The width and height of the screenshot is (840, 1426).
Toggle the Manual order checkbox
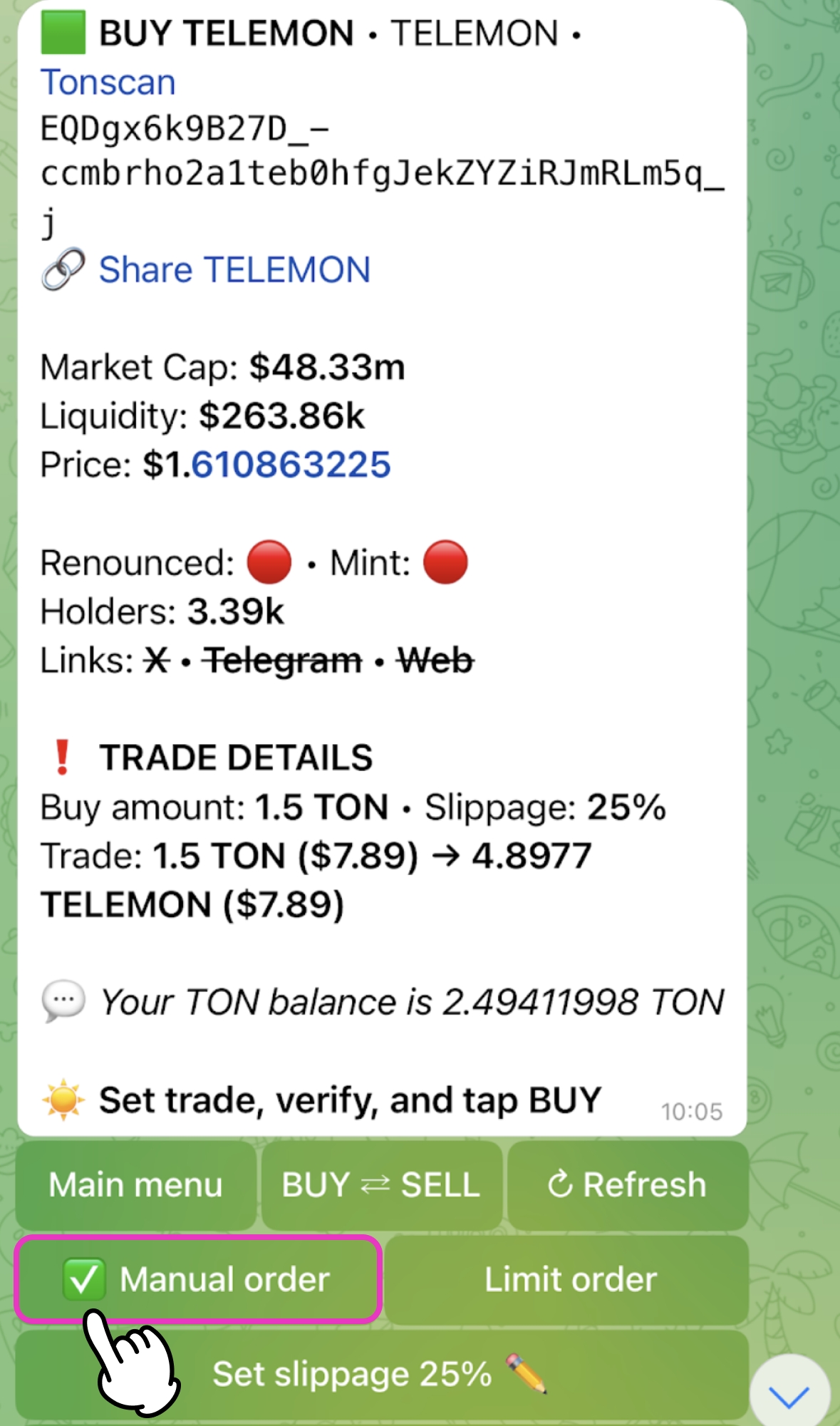(84, 1279)
